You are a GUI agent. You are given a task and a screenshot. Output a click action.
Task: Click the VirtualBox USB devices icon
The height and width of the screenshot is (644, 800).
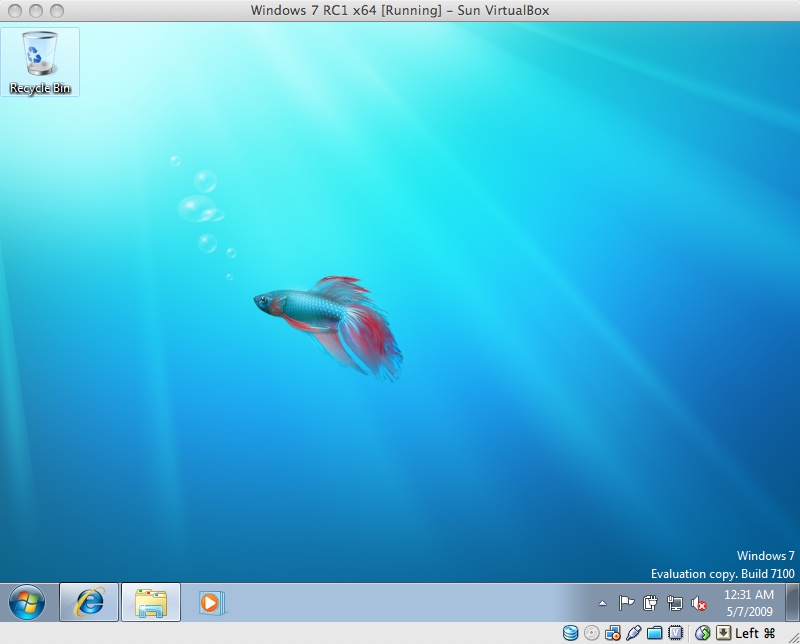coord(633,633)
